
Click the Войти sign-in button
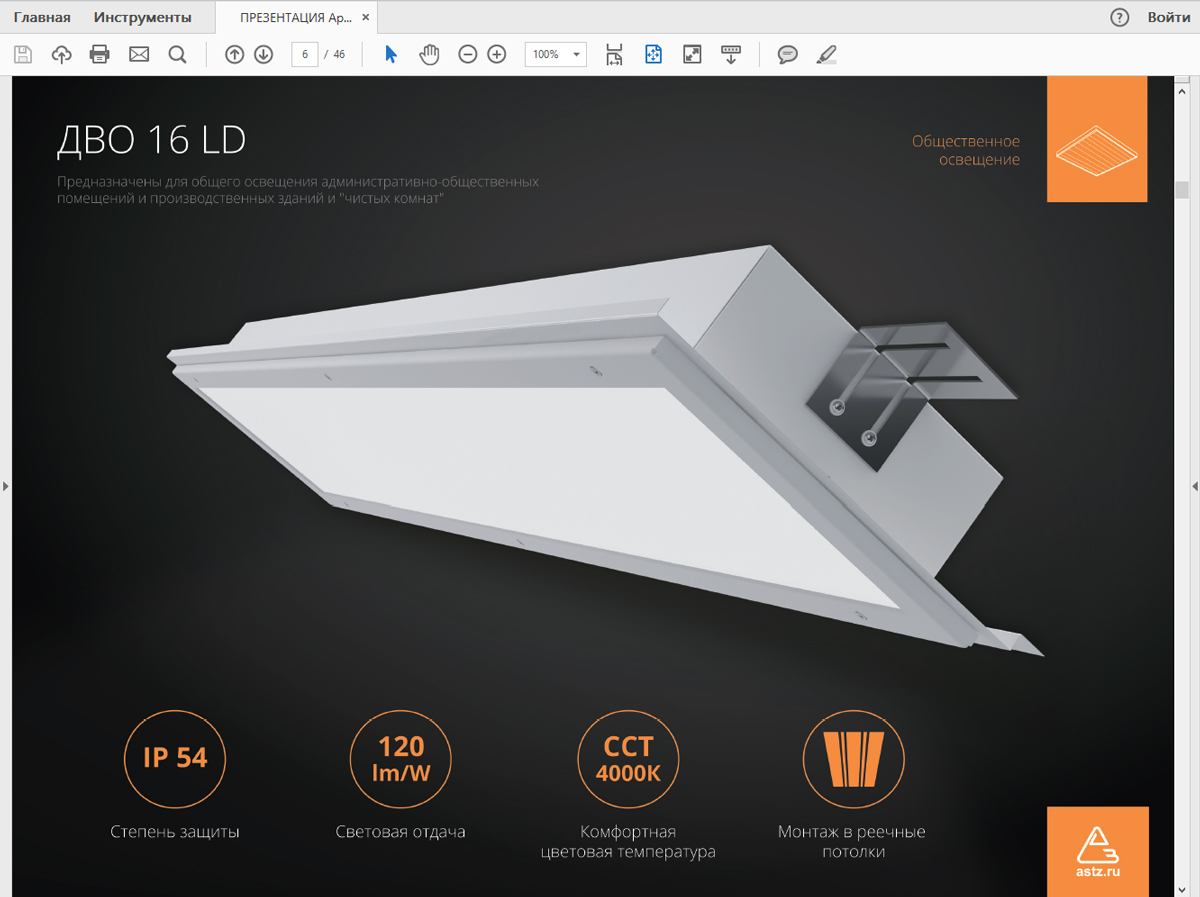tap(1169, 17)
